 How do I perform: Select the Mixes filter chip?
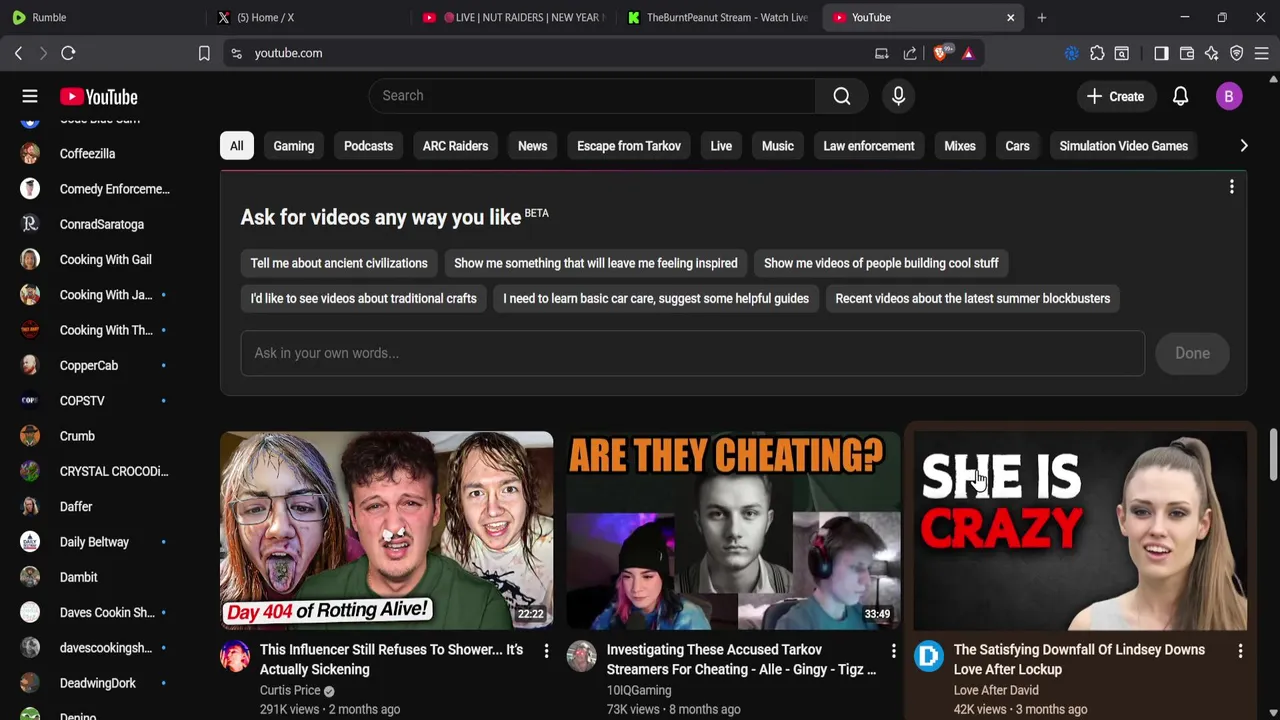coord(960,146)
